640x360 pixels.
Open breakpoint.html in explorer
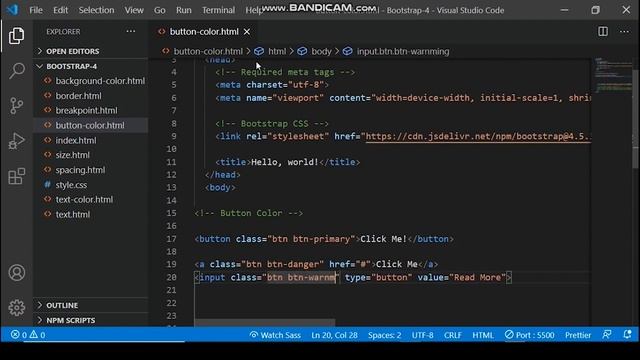(91, 110)
